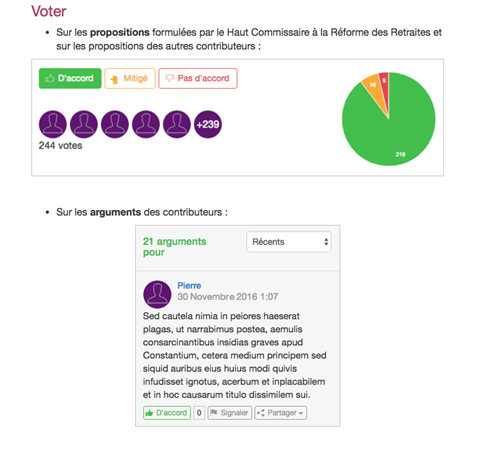Viewport: 480px width, 457px height.
Task: Click the second voter avatar icon
Action: (84, 124)
